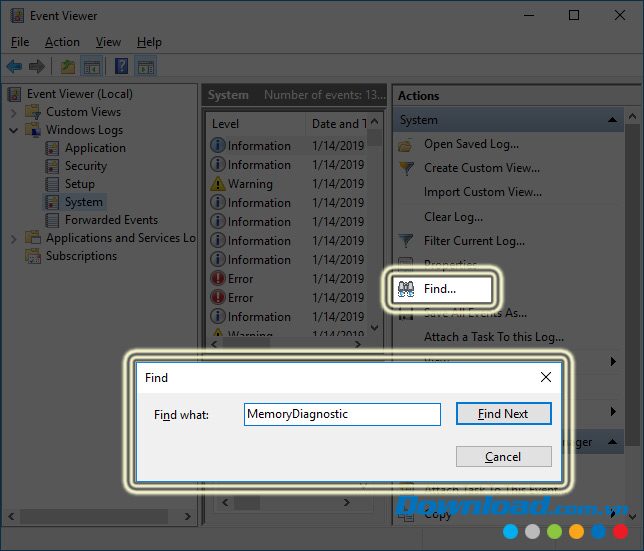Select the Custom Views folder
The image size is (644, 551).
coord(83,112)
